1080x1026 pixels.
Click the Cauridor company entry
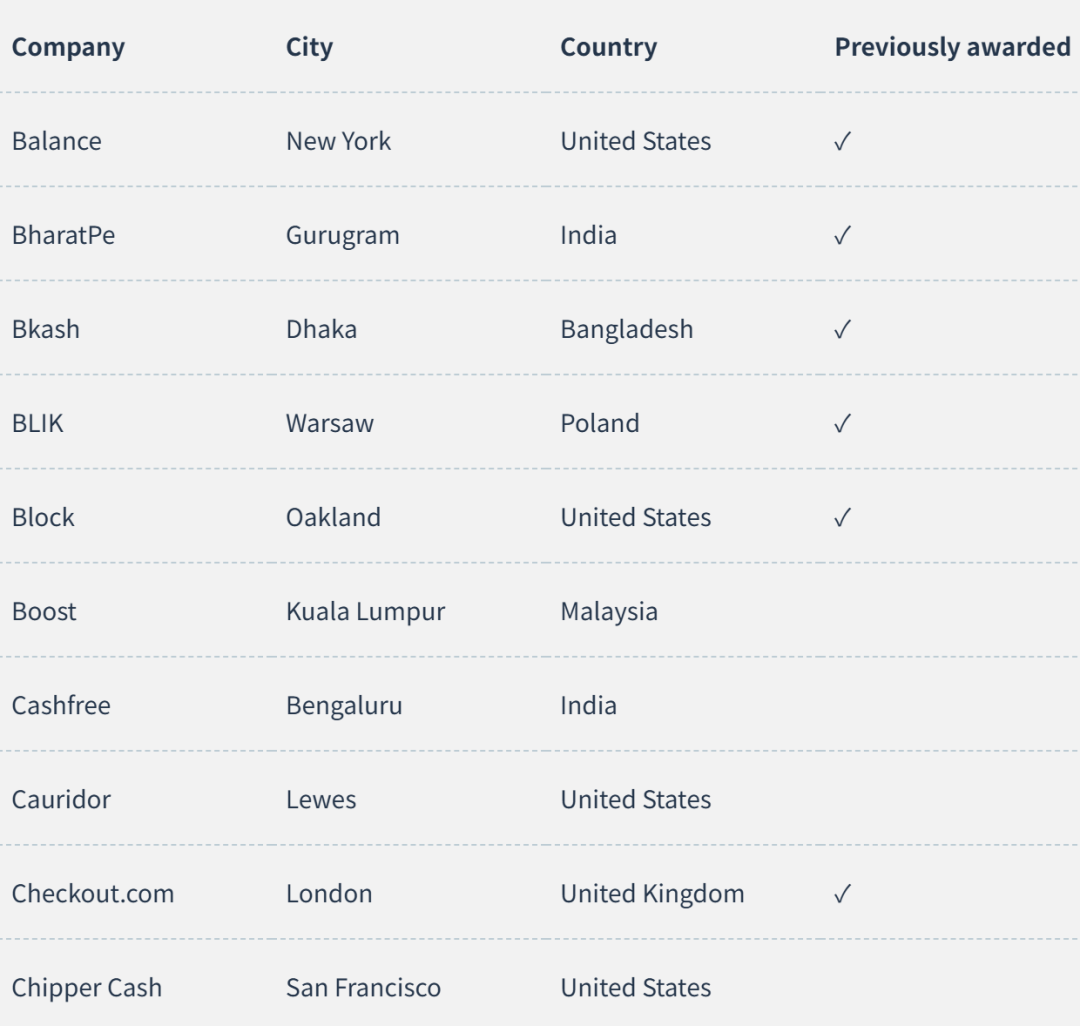(x=61, y=799)
